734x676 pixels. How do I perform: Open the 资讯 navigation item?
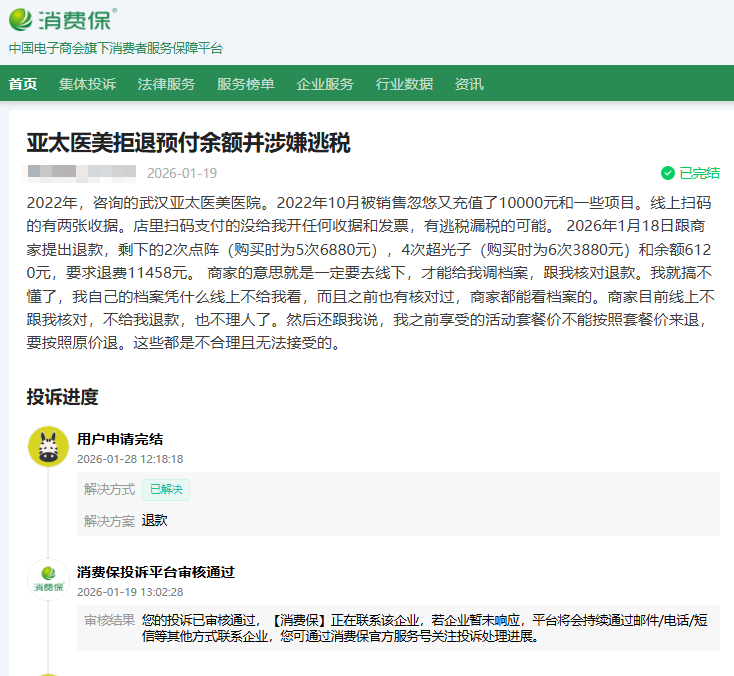click(469, 84)
